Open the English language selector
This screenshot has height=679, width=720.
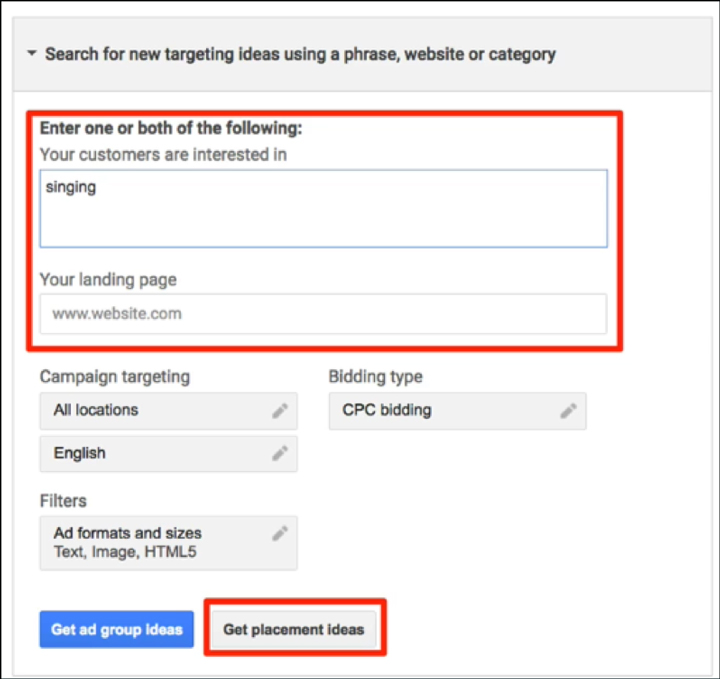tap(150, 453)
